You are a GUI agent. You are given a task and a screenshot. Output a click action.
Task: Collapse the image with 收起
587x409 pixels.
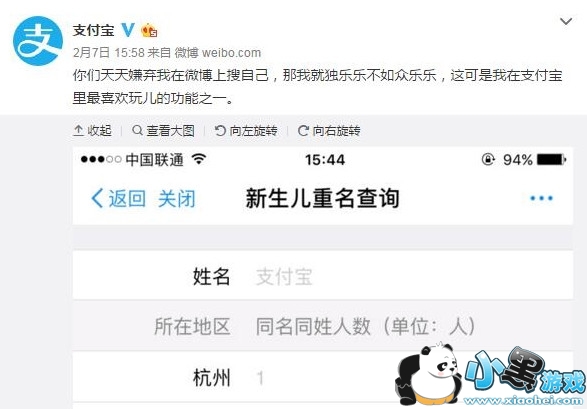coord(92,131)
